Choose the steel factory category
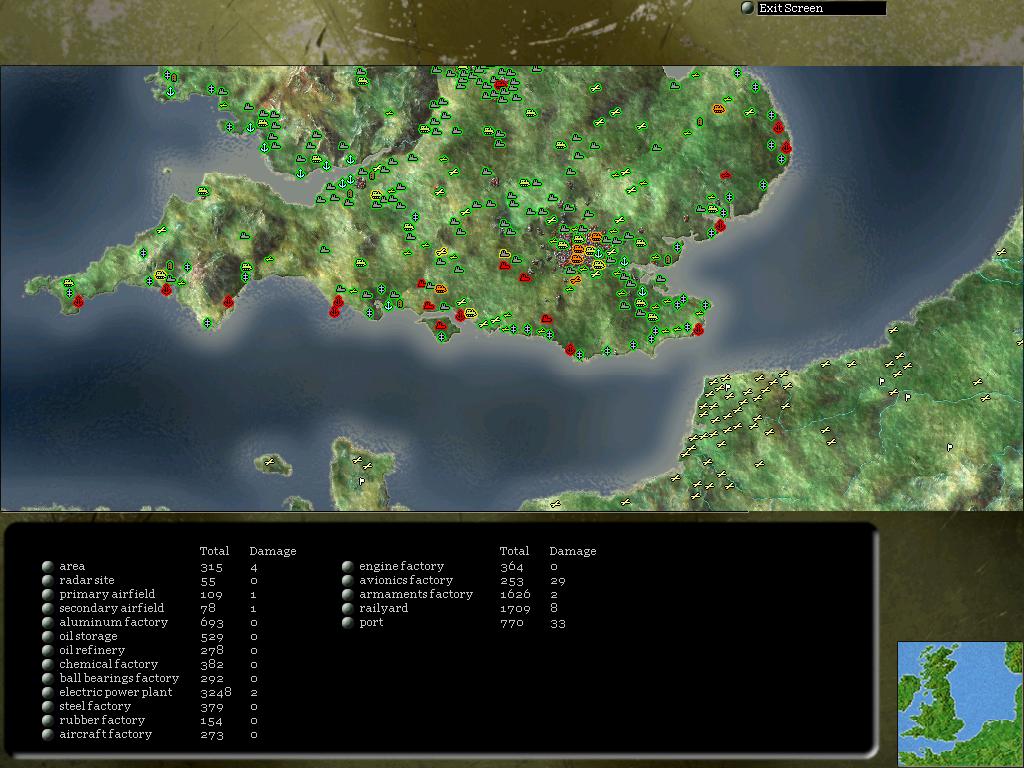 coord(48,707)
